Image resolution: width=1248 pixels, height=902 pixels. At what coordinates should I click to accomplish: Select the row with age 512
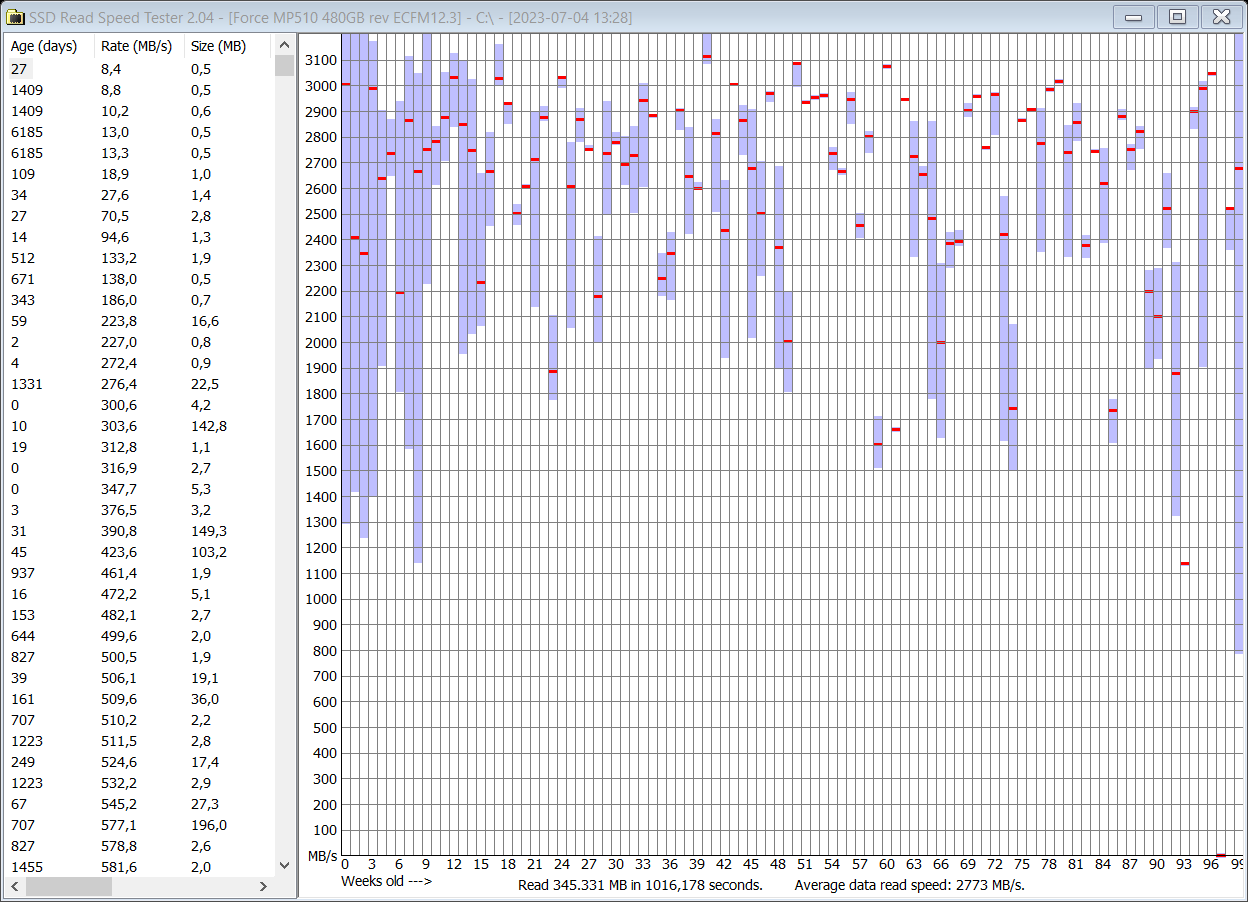[x=139, y=258]
